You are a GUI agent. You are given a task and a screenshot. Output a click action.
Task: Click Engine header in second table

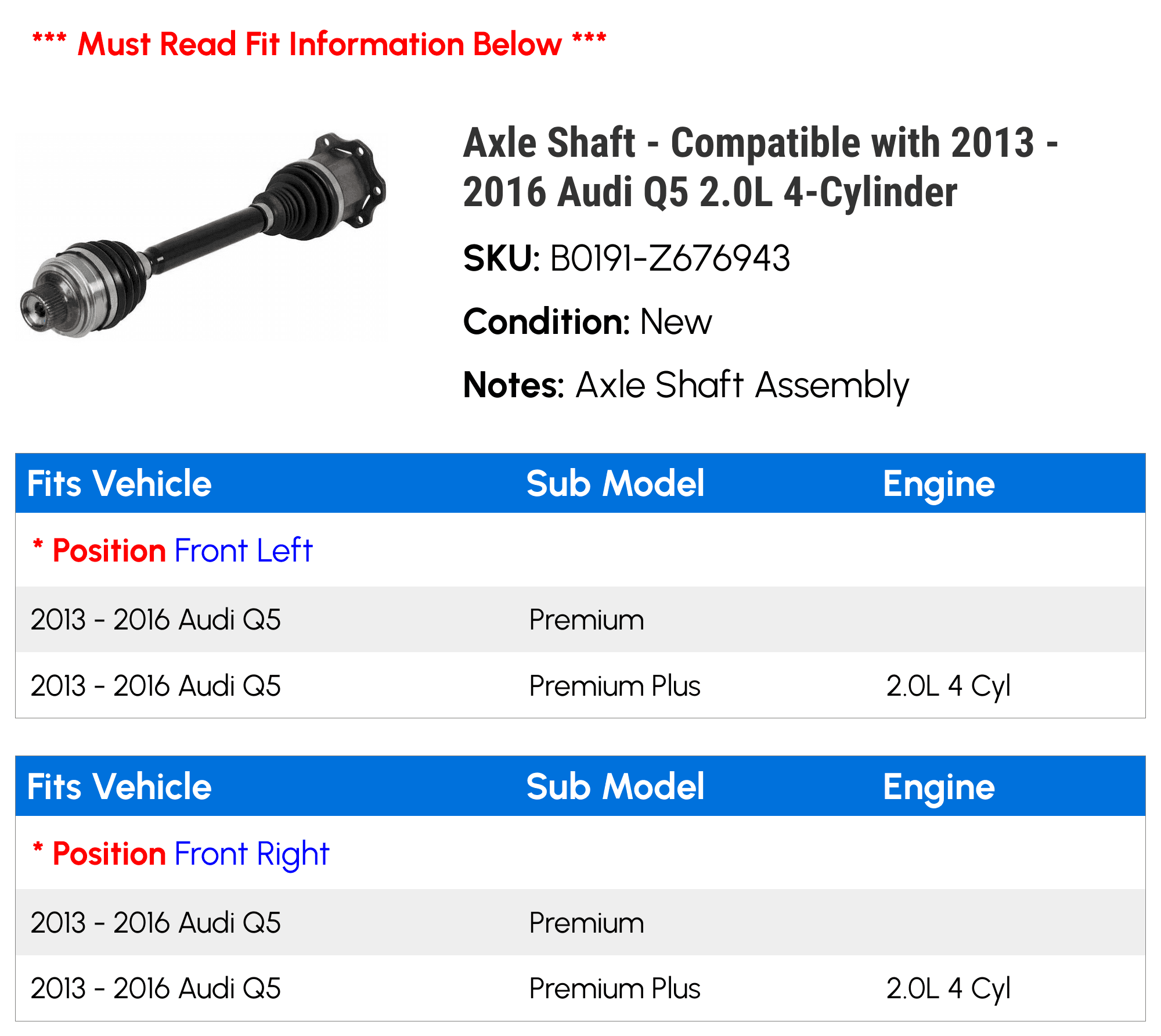(939, 788)
